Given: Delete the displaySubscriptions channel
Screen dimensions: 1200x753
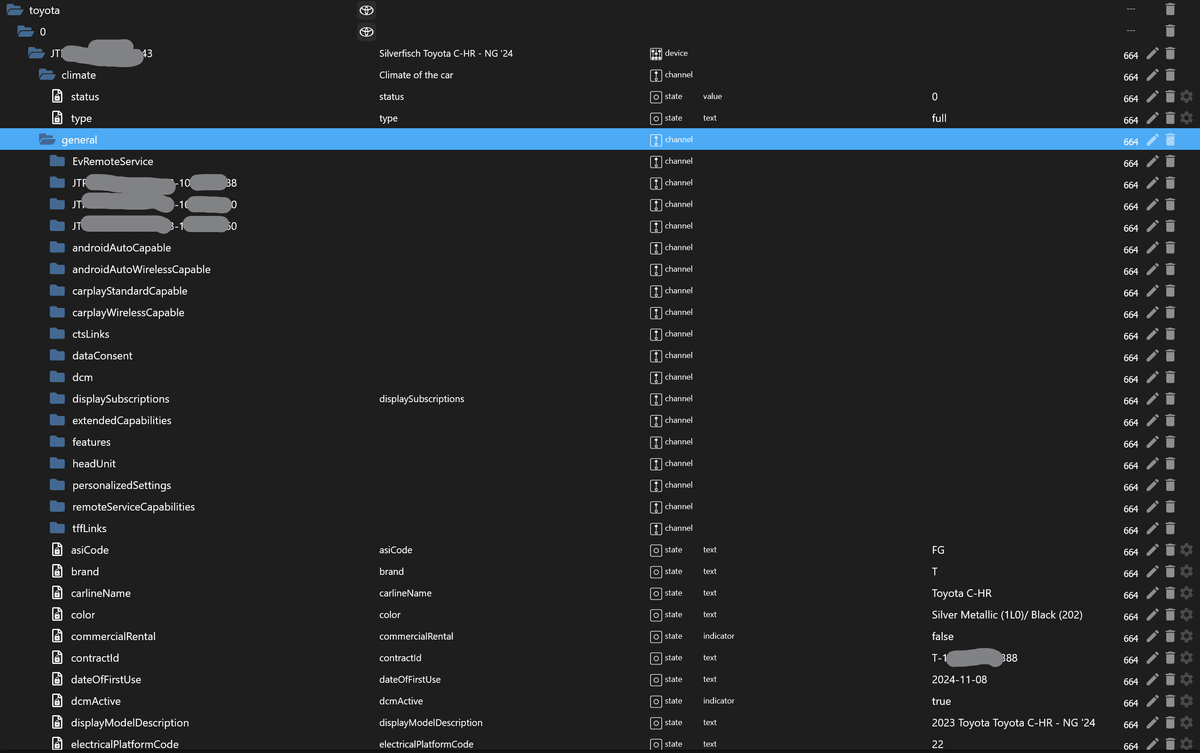Looking at the screenshot, I should tap(1170, 399).
